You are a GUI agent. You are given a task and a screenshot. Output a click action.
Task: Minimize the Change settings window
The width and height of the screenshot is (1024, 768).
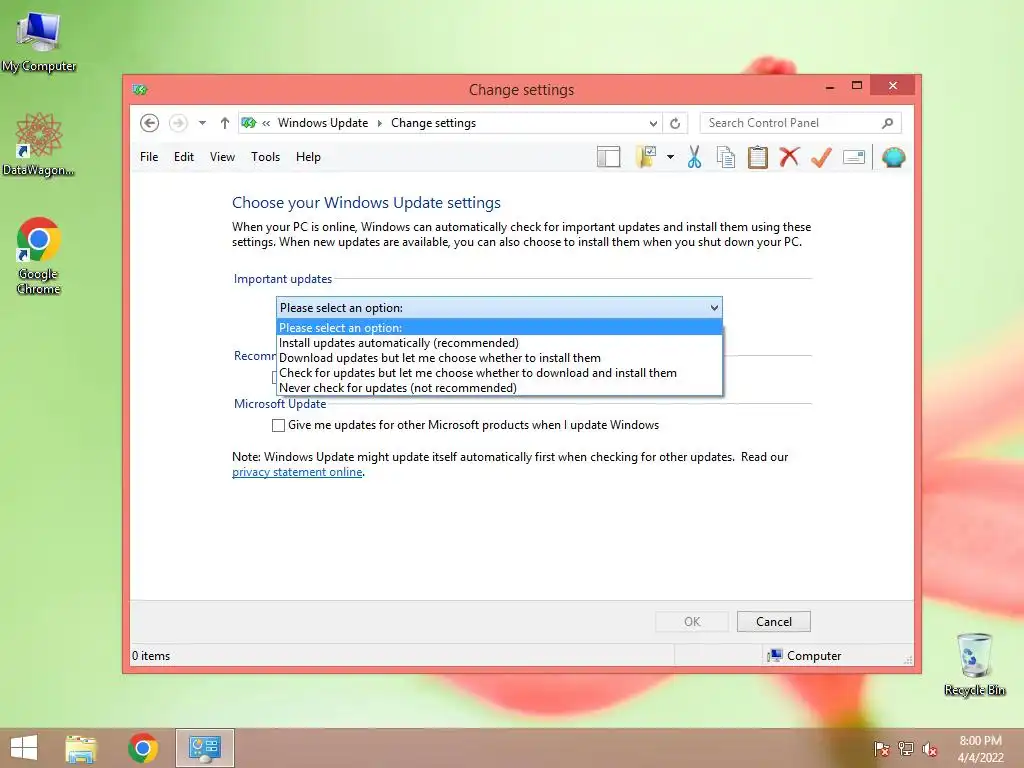830,86
